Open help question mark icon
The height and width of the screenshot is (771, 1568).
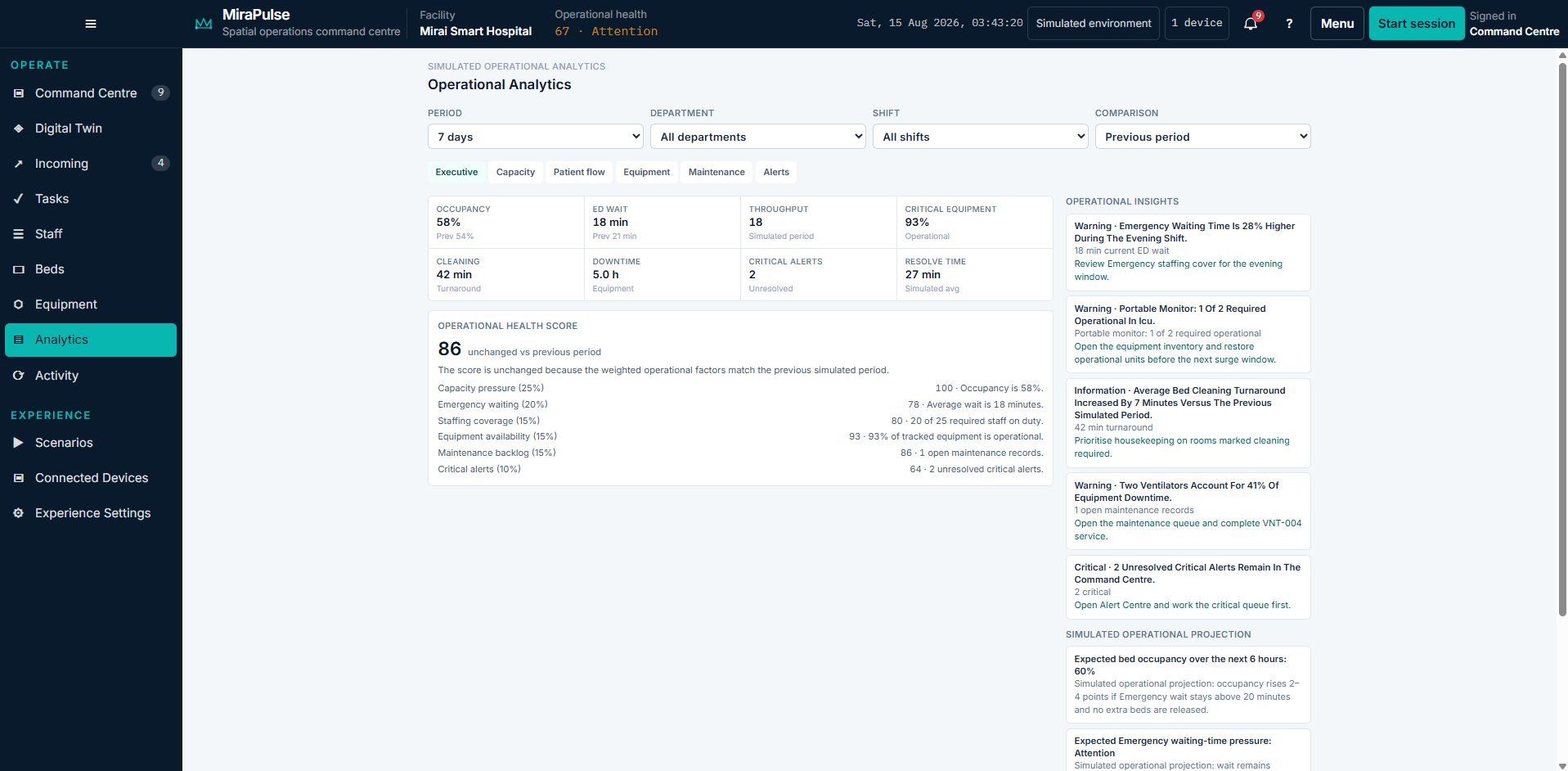tap(1289, 24)
